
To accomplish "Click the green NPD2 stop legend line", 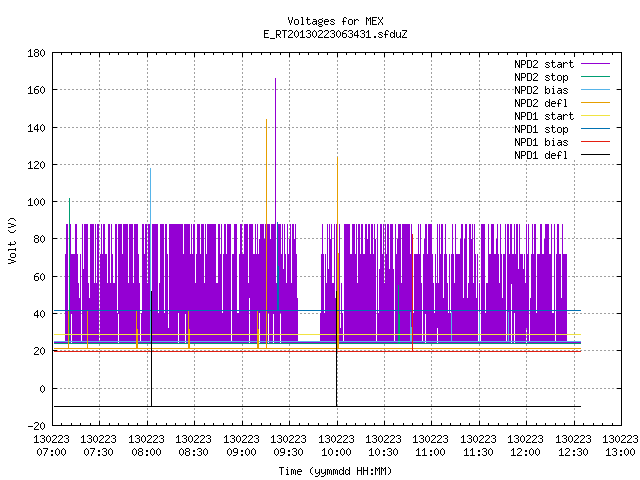I will (595, 76).
